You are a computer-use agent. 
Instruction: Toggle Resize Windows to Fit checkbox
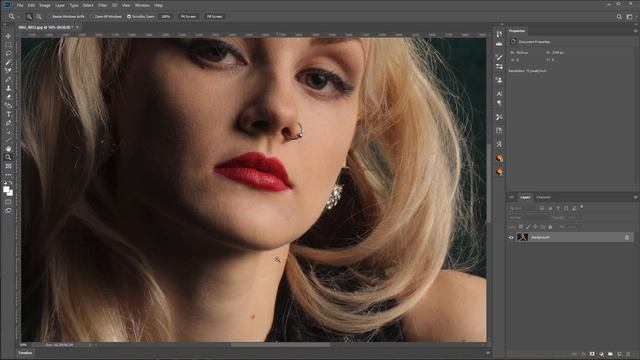click(x=49, y=17)
